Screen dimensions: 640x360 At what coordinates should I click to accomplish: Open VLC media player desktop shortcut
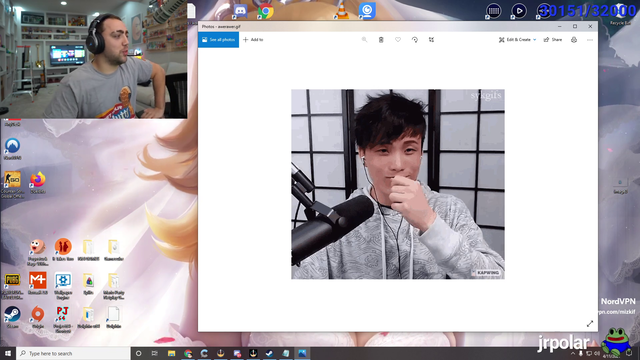[x=341, y=11]
